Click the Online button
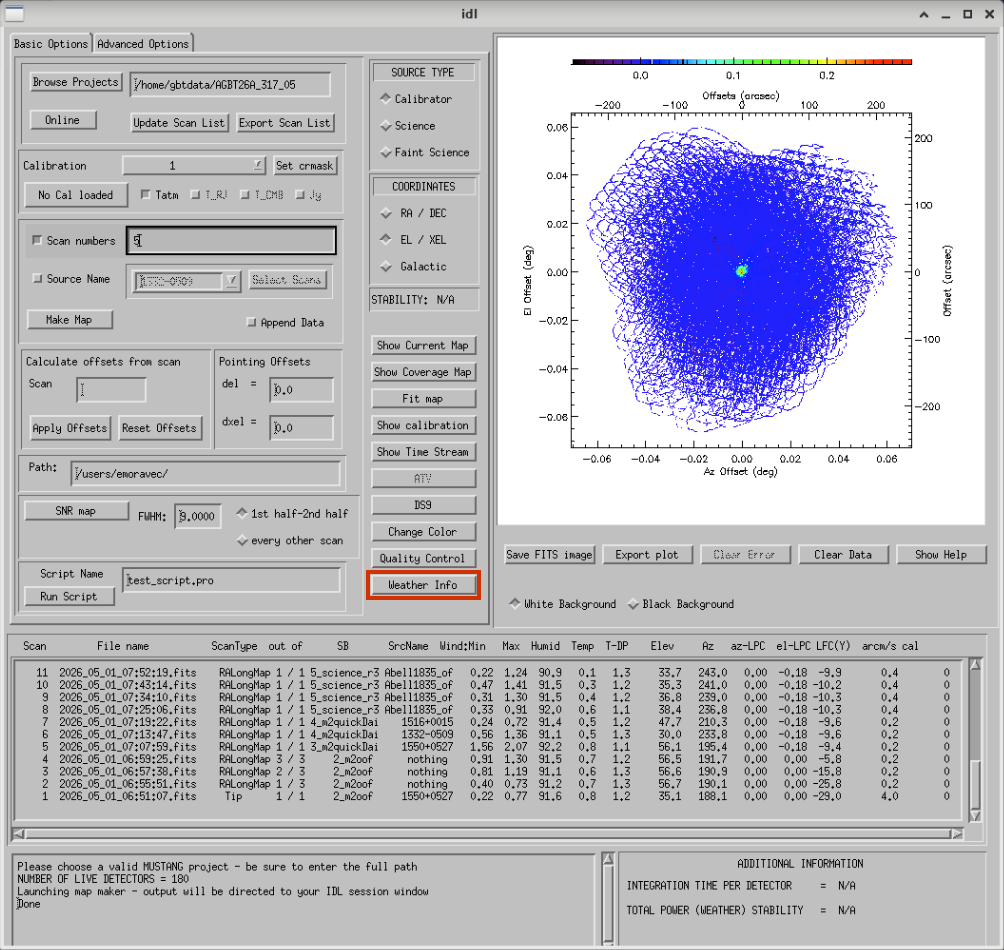This screenshot has width=1004, height=950. pos(63,120)
